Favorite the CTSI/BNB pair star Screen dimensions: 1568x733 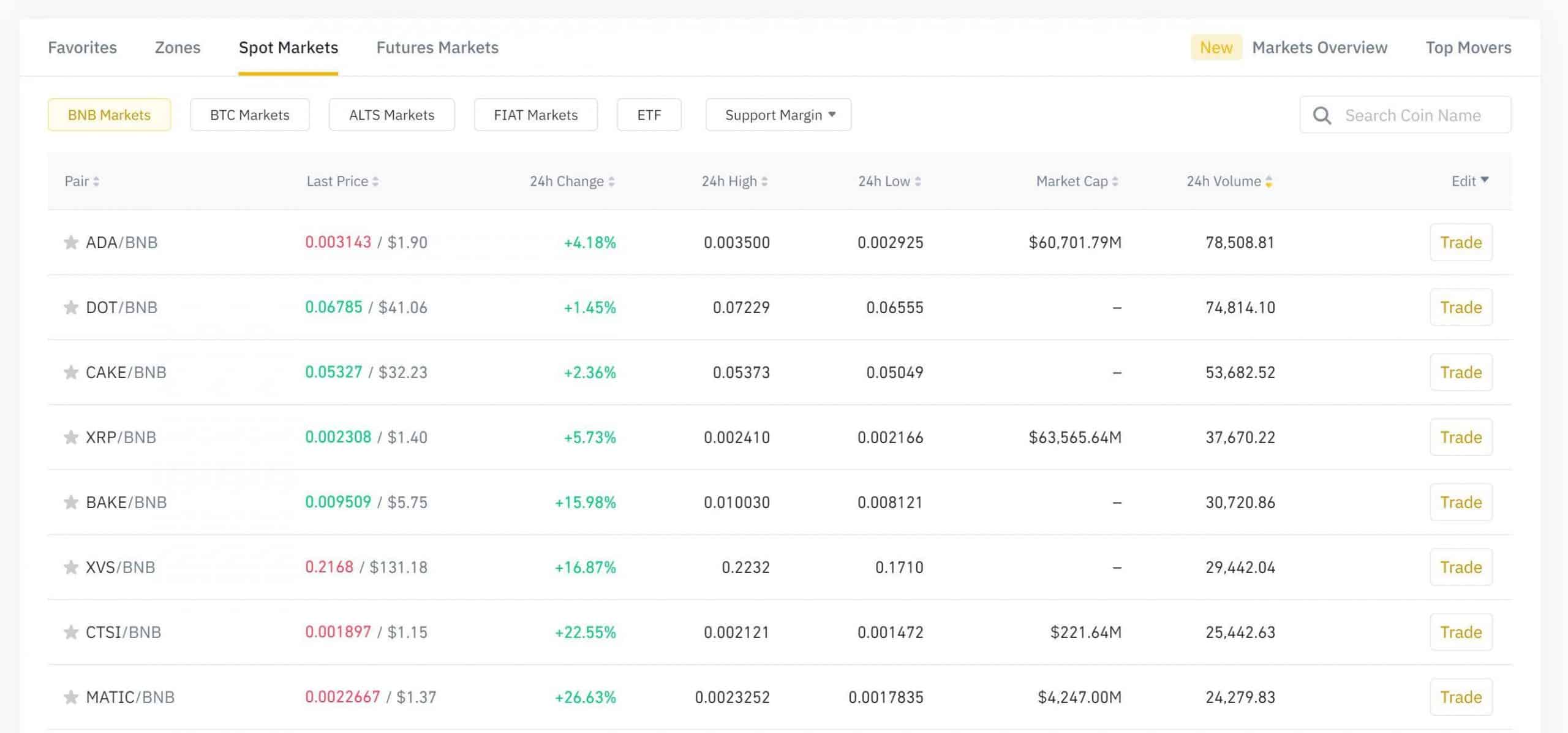coord(71,632)
